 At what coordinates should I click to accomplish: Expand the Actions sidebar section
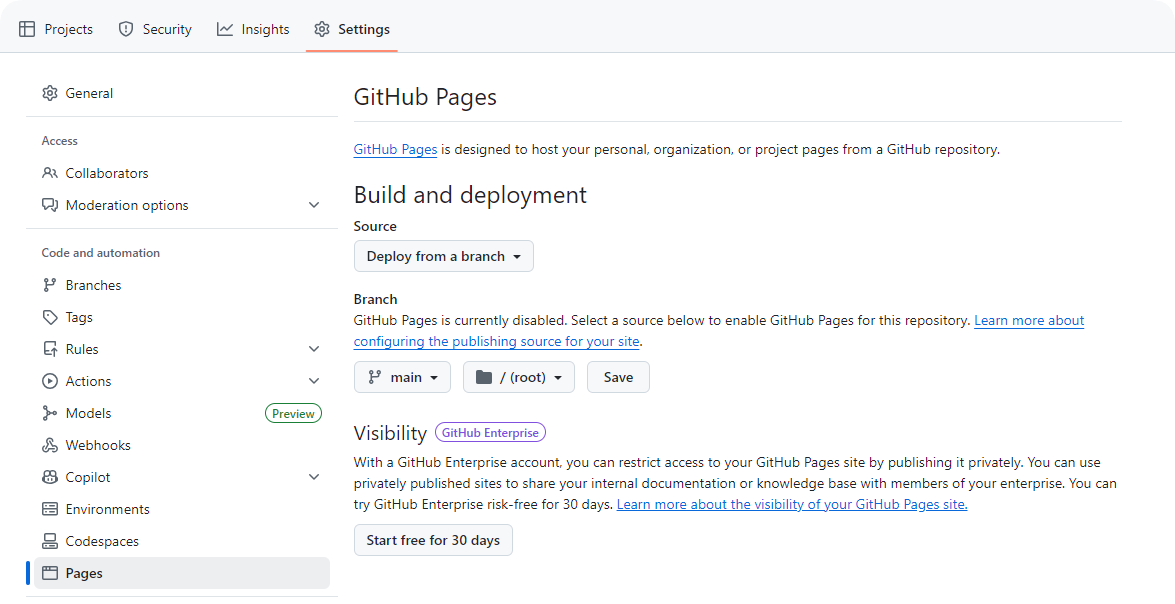point(314,381)
